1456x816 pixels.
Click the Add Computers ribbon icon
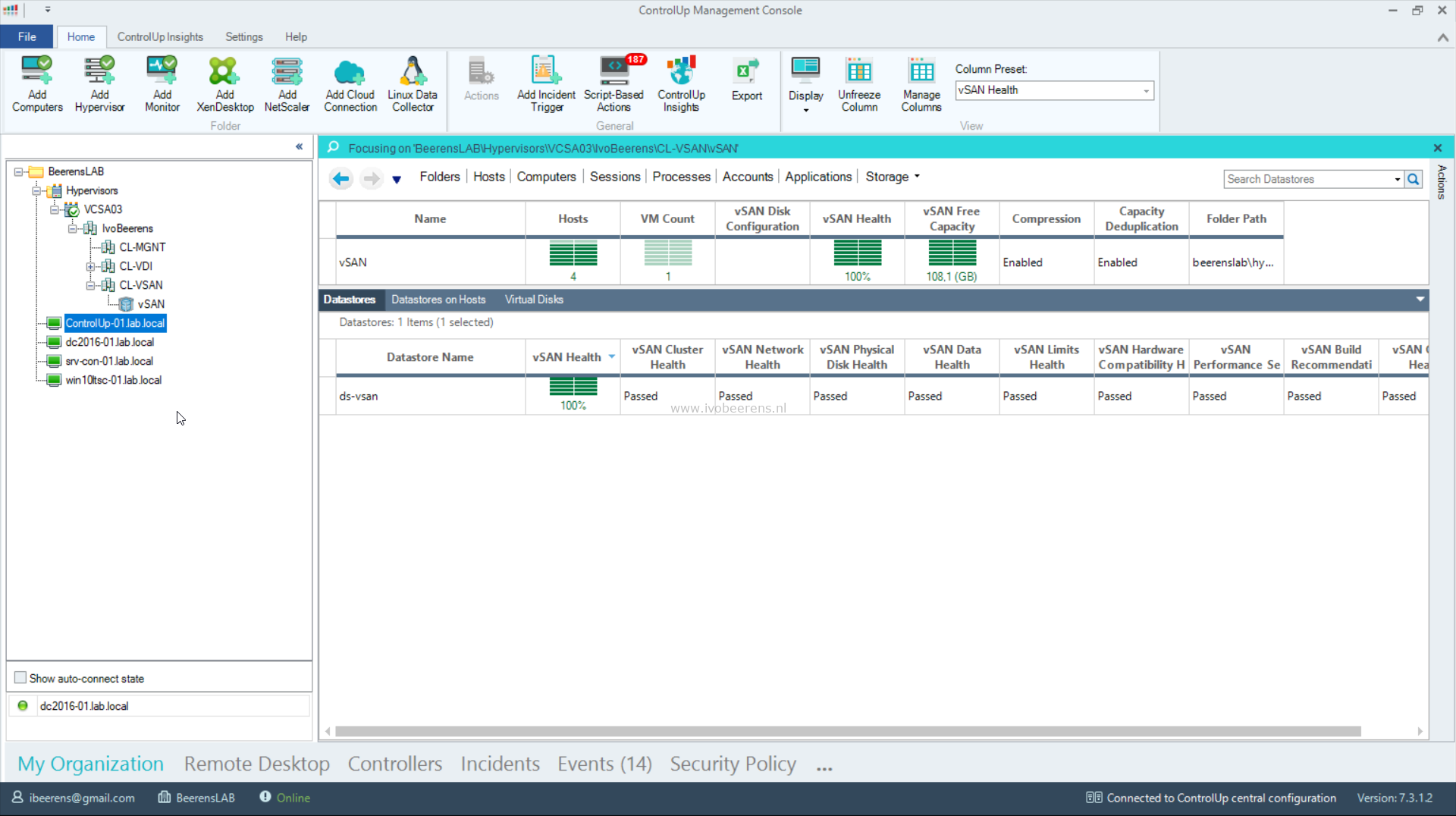click(x=37, y=83)
